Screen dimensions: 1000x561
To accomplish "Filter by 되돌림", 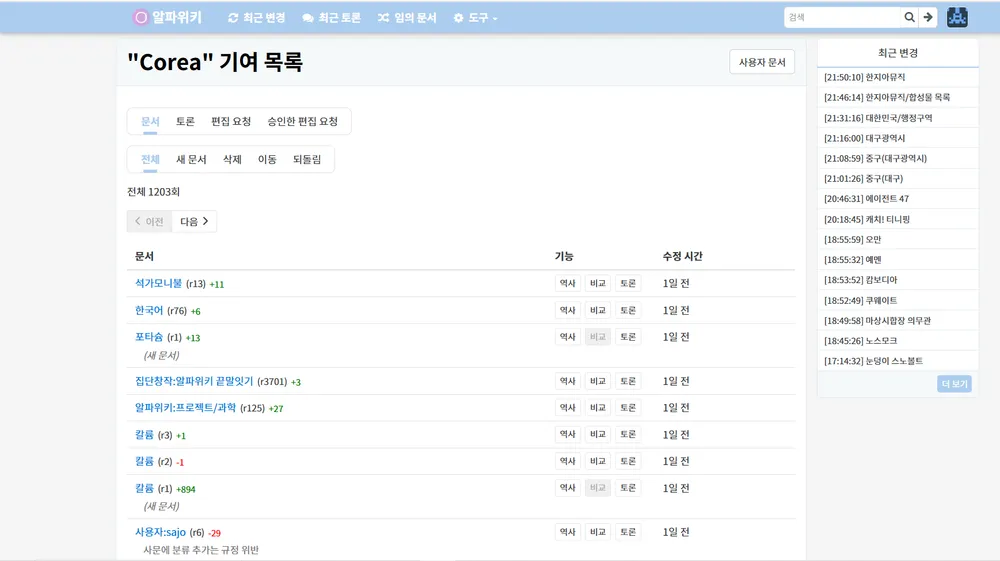I will [x=307, y=159].
